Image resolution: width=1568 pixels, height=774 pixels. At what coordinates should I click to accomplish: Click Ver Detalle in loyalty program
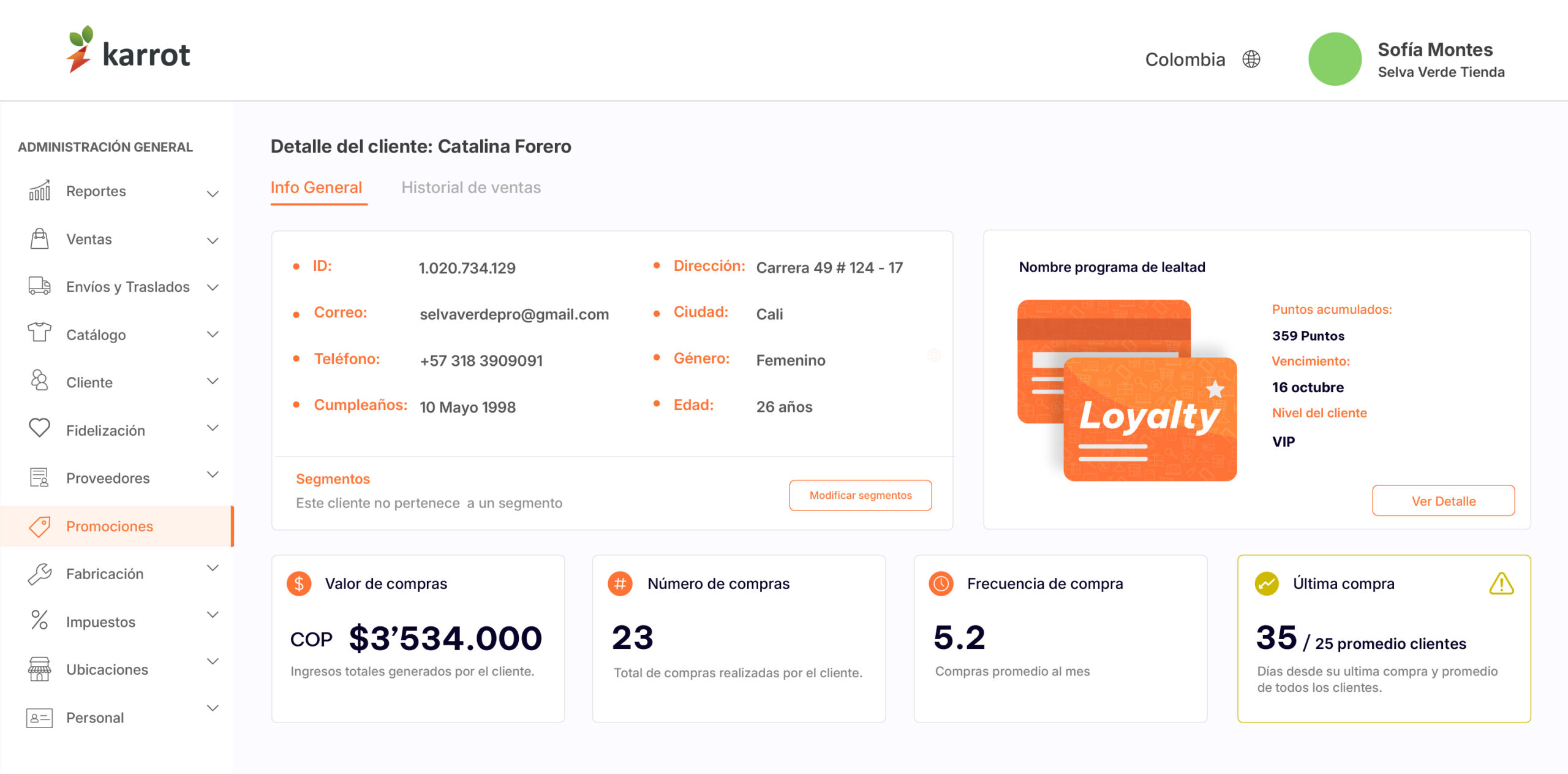click(x=1443, y=501)
